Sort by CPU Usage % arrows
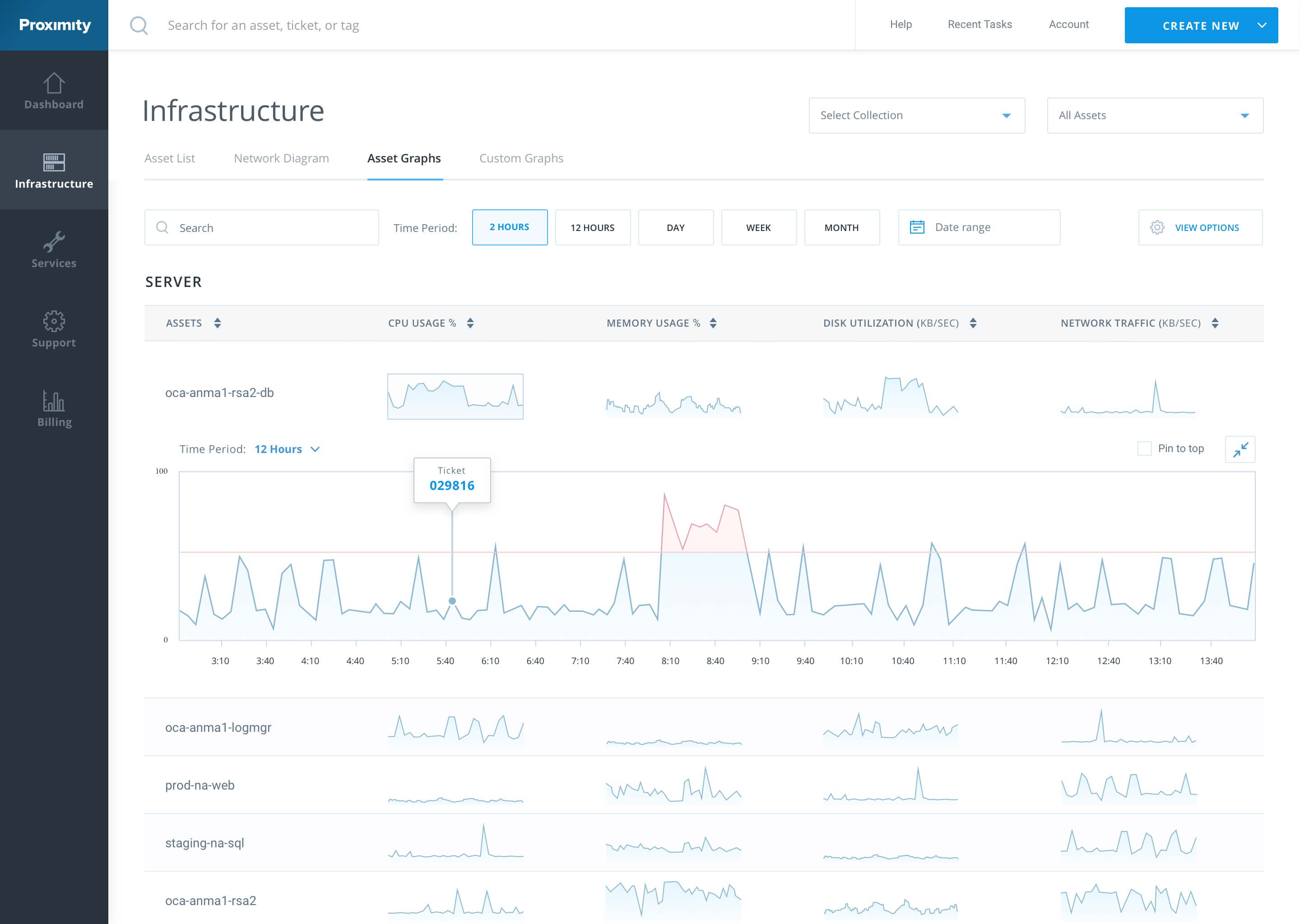The width and height of the screenshot is (1300, 924). coord(470,323)
